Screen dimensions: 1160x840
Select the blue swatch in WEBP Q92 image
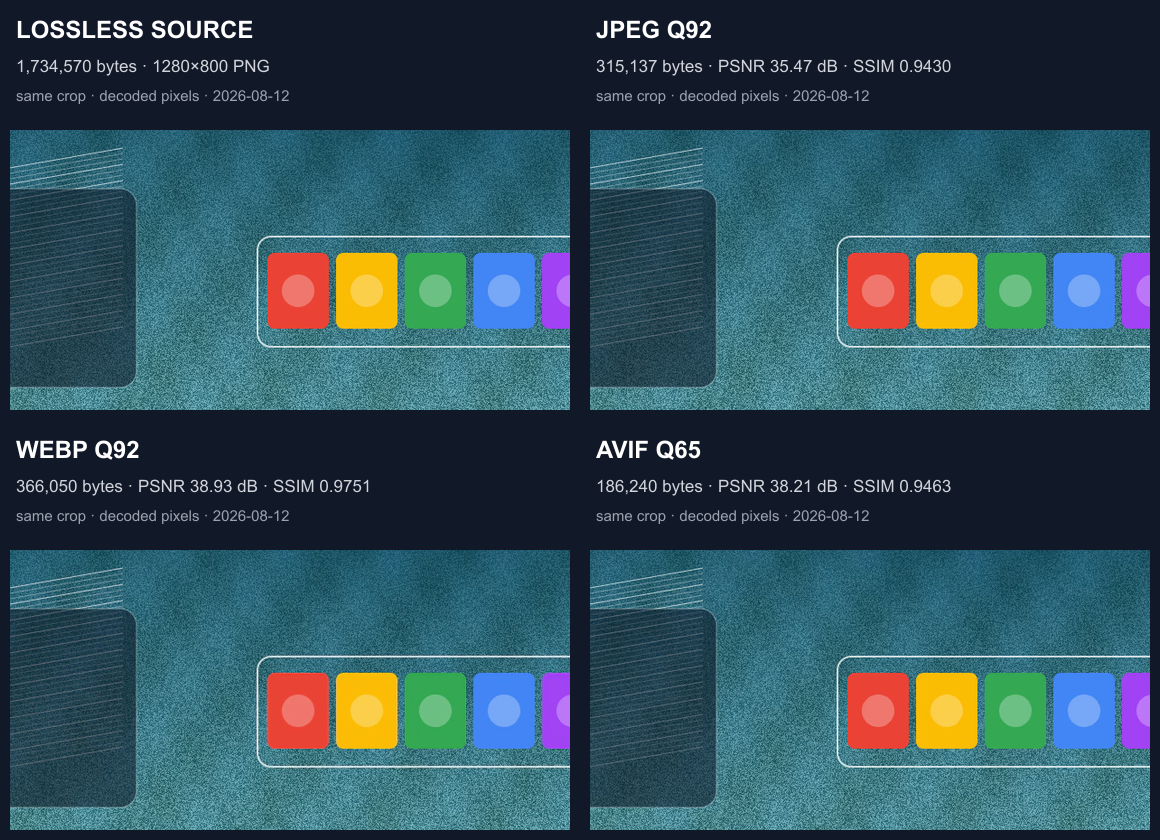click(x=504, y=710)
